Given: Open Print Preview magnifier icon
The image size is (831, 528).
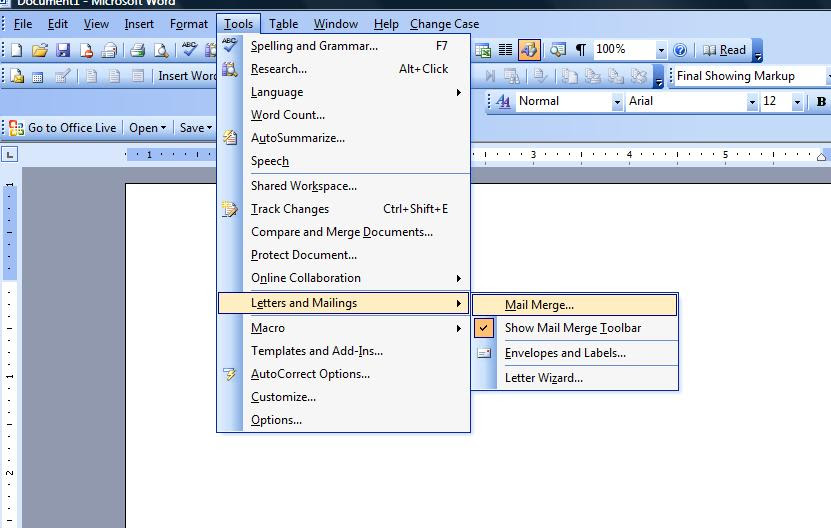Looking at the screenshot, I should (161, 50).
